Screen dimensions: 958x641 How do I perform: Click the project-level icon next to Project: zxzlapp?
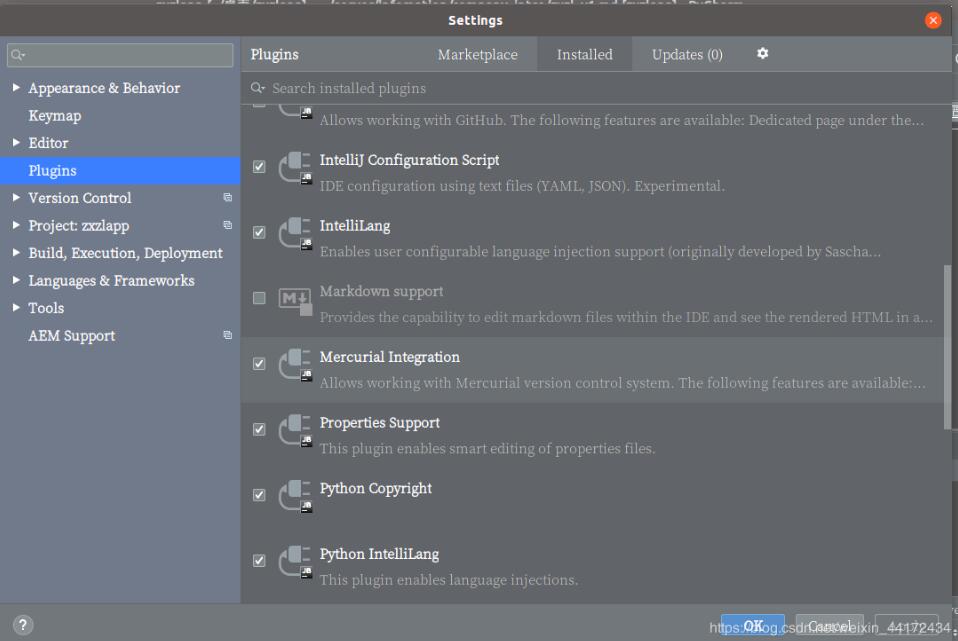[x=227, y=225]
